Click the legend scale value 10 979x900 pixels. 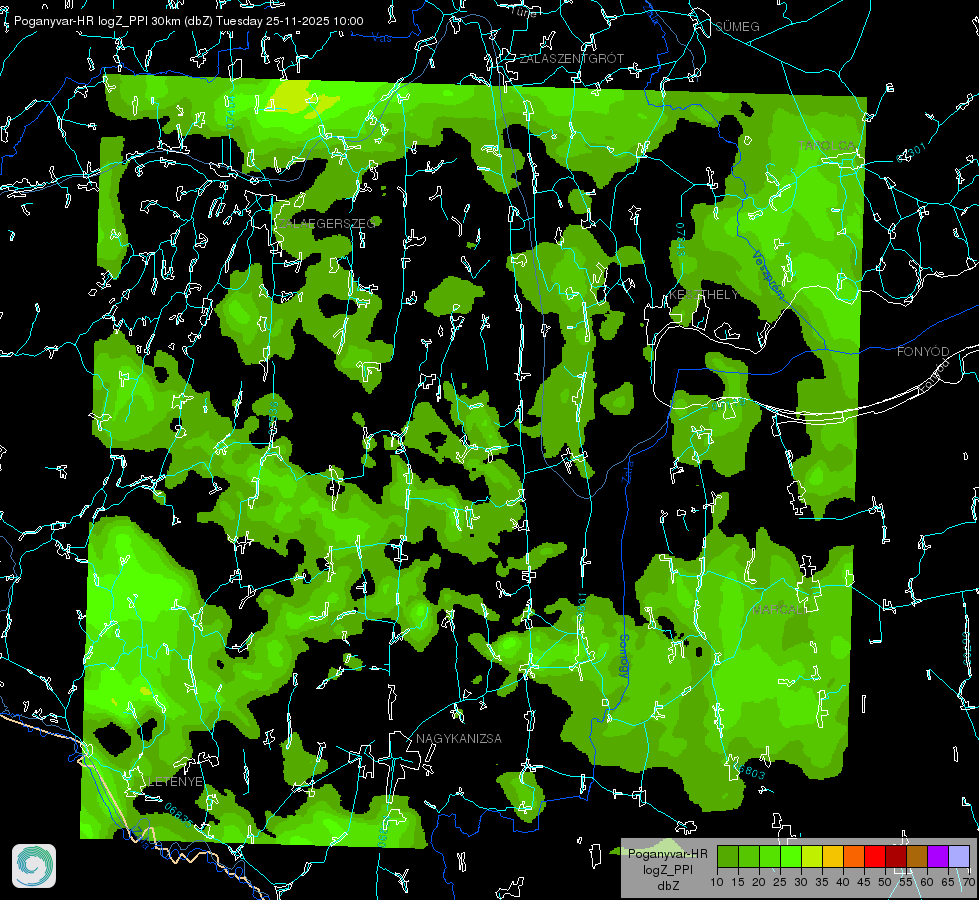(717, 882)
